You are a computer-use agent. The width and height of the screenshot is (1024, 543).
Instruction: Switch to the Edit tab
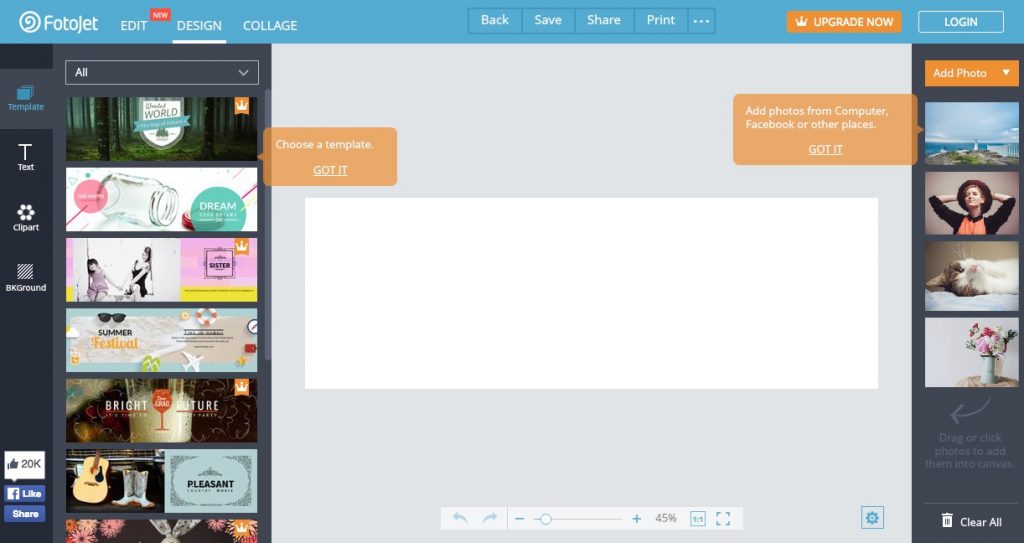(x=133, y=25)
